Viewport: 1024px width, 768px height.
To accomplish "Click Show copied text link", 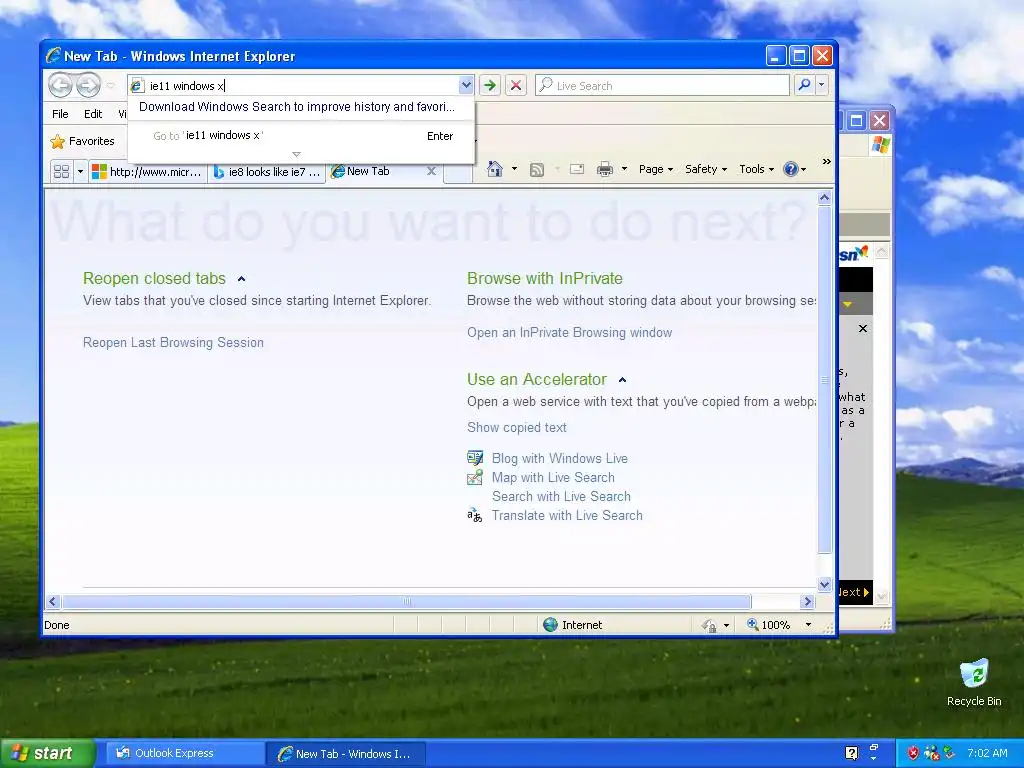I will click(x=517, y=428).
